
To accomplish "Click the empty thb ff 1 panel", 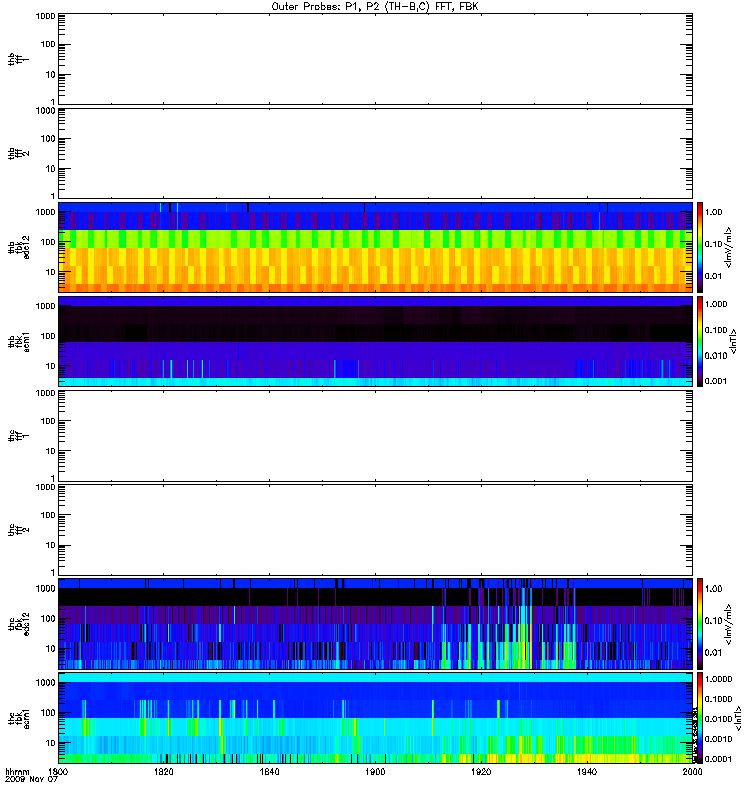I will click(x=375, y=59).
